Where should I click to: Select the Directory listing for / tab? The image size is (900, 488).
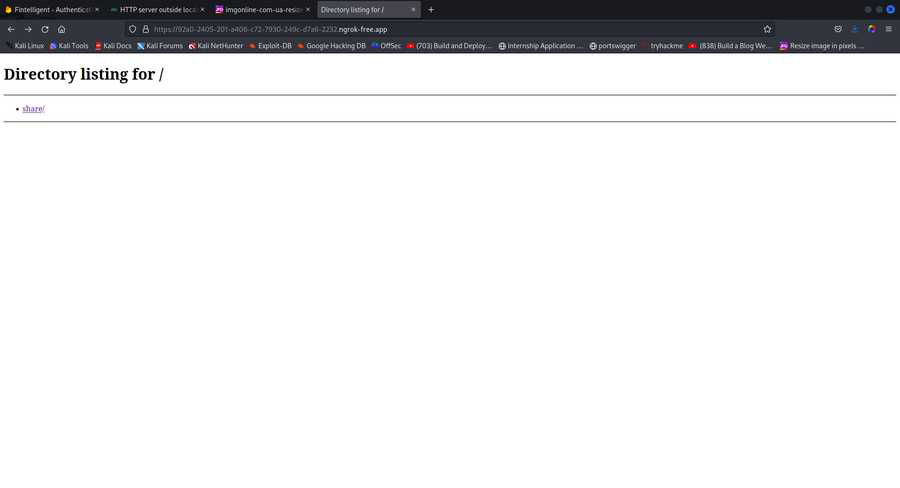pos(368,10)
